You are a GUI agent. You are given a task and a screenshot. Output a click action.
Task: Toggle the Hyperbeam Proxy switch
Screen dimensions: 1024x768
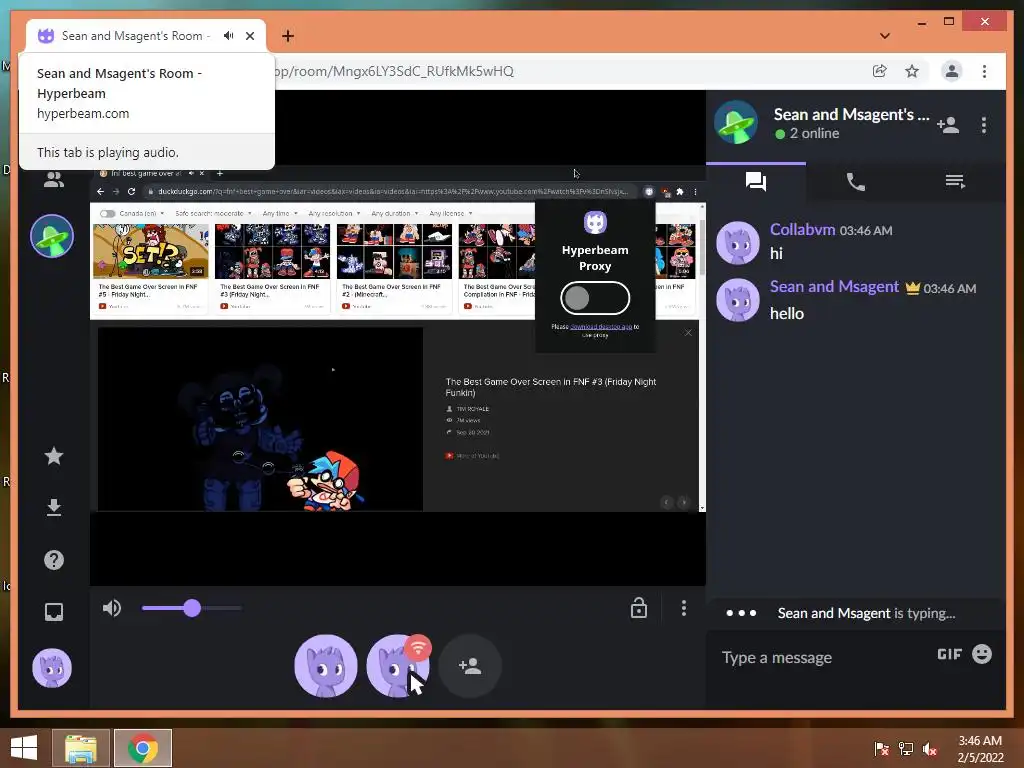click(595, 298)
